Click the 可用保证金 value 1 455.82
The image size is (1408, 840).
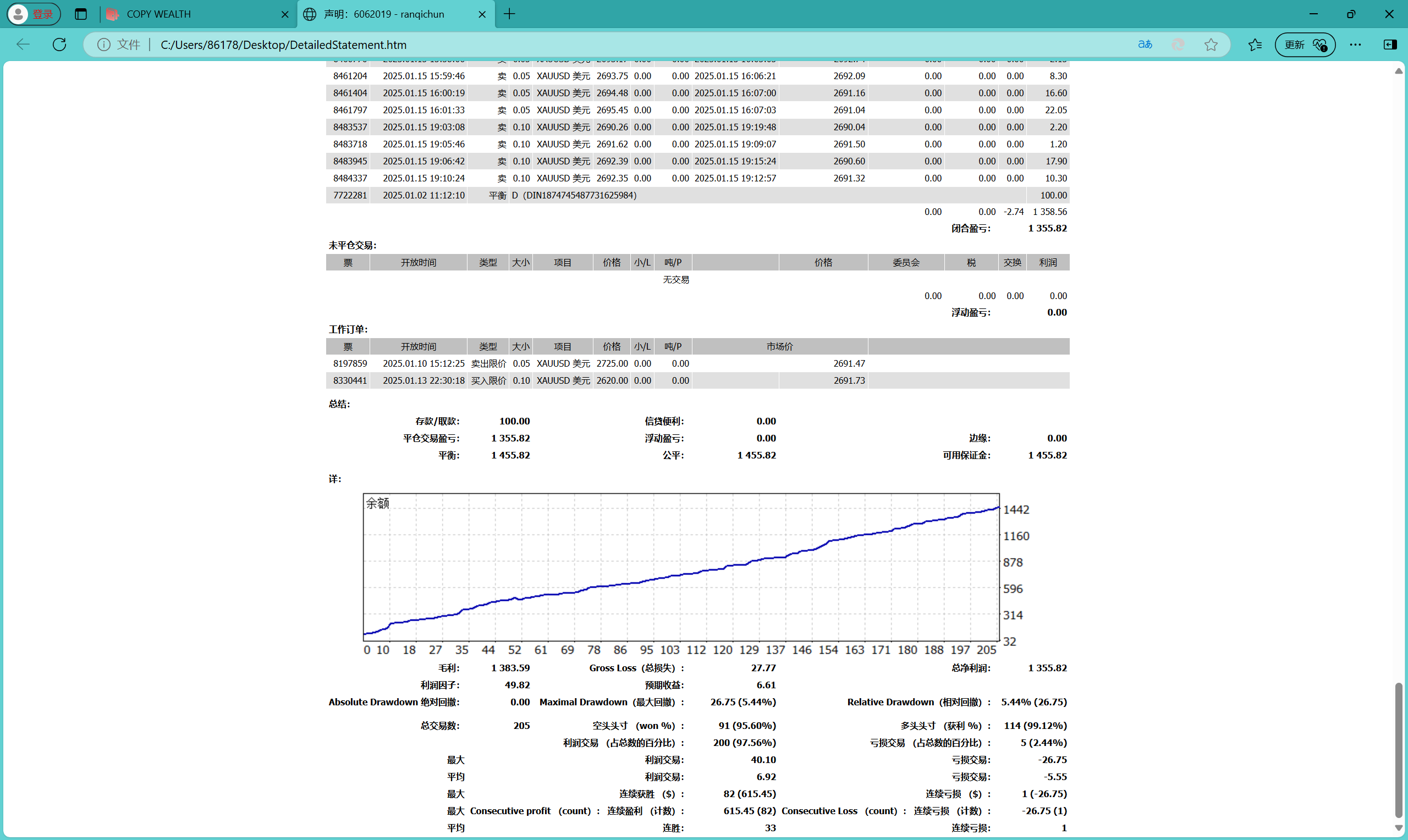pyautogui.click(x=1047, y=455)
